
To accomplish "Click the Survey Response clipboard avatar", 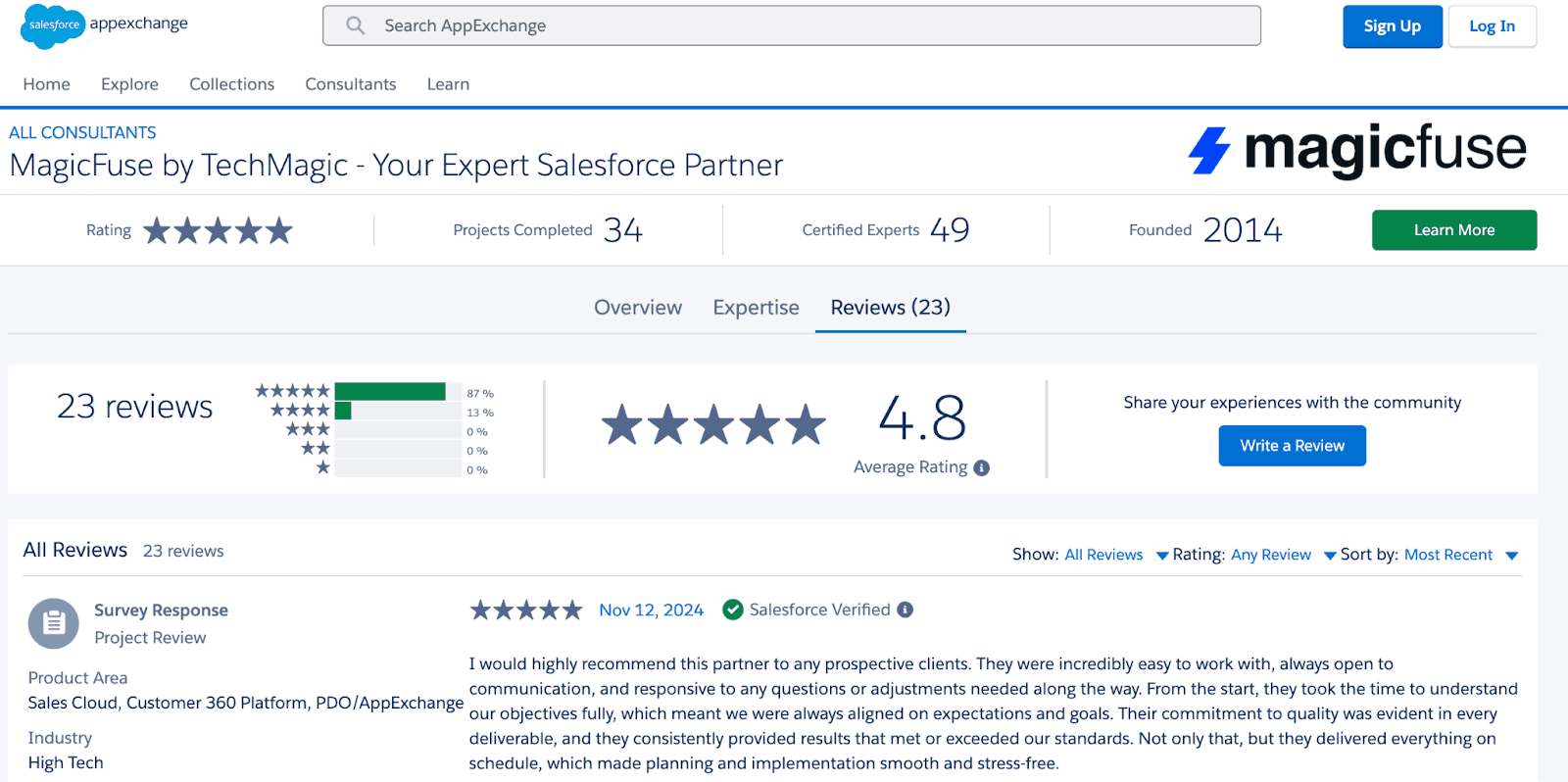I will point(53,623).
